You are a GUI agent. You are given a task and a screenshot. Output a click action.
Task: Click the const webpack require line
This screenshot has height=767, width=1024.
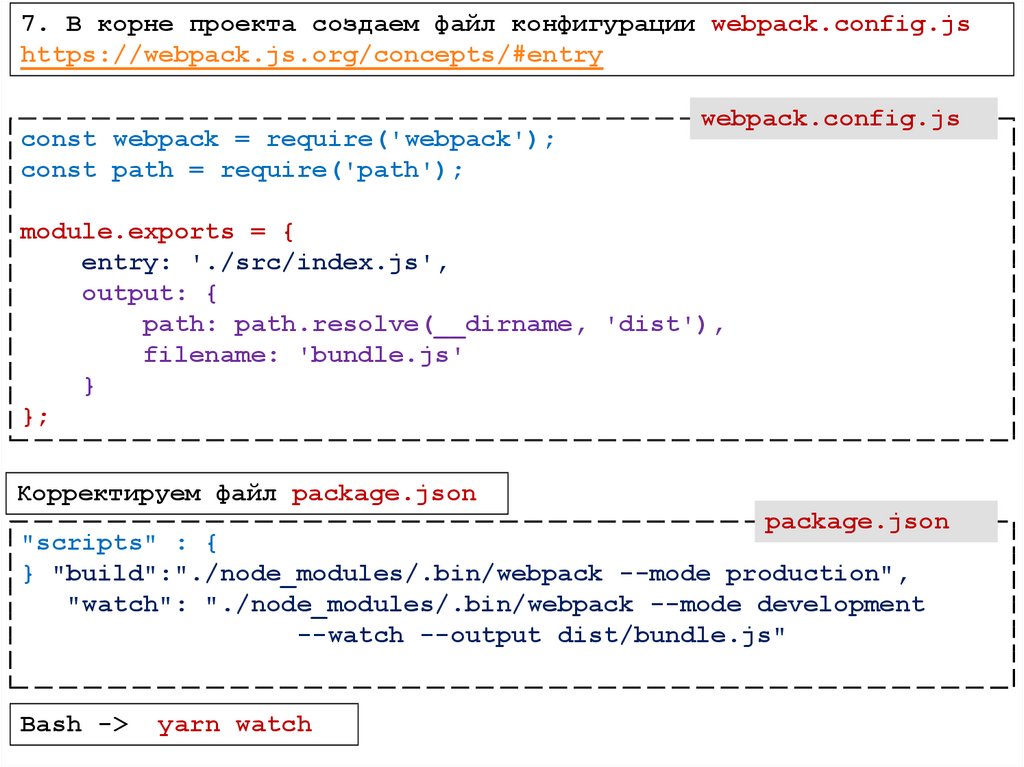287,139
